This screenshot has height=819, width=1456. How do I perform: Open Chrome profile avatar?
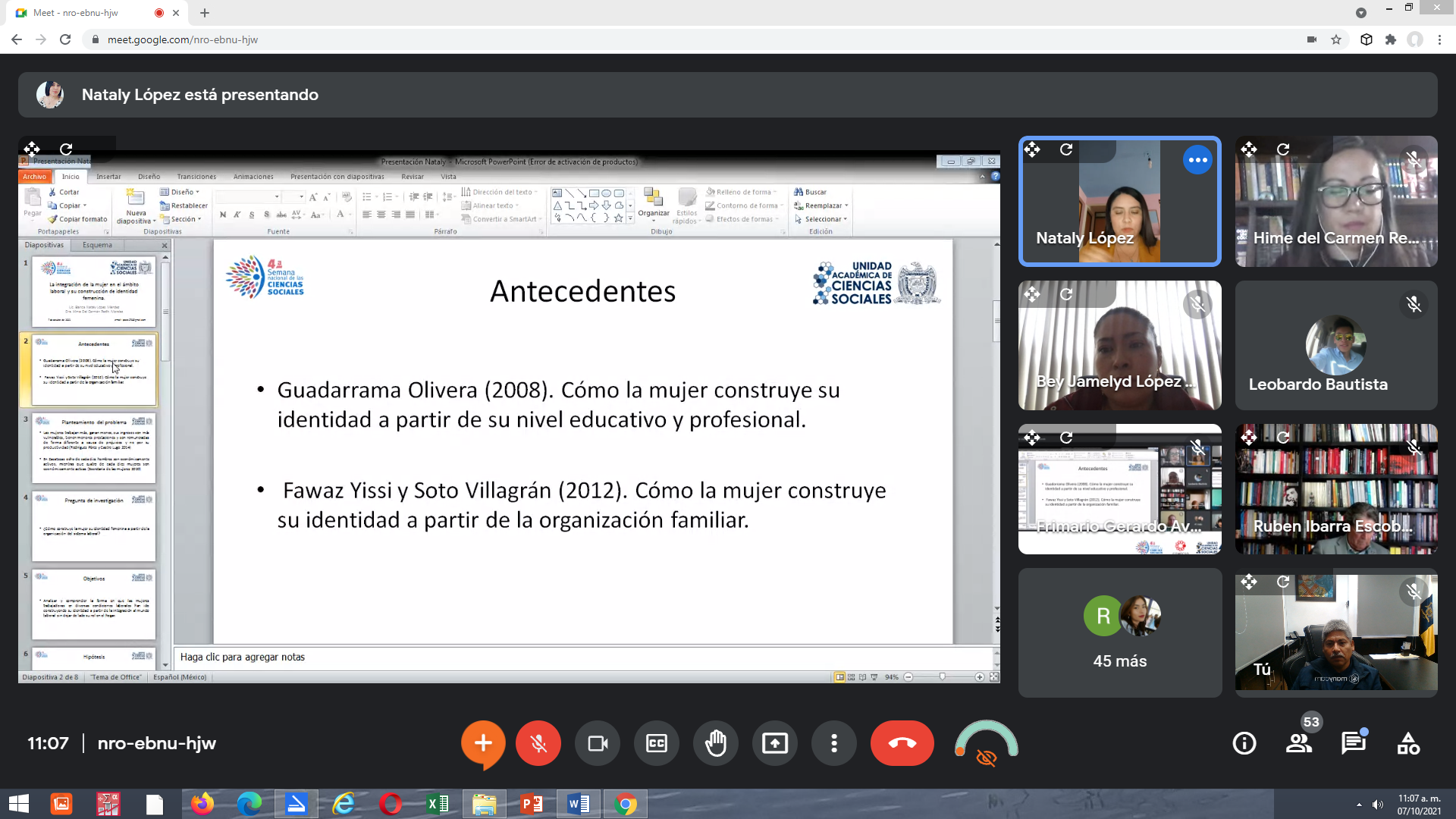(1415, 39)
